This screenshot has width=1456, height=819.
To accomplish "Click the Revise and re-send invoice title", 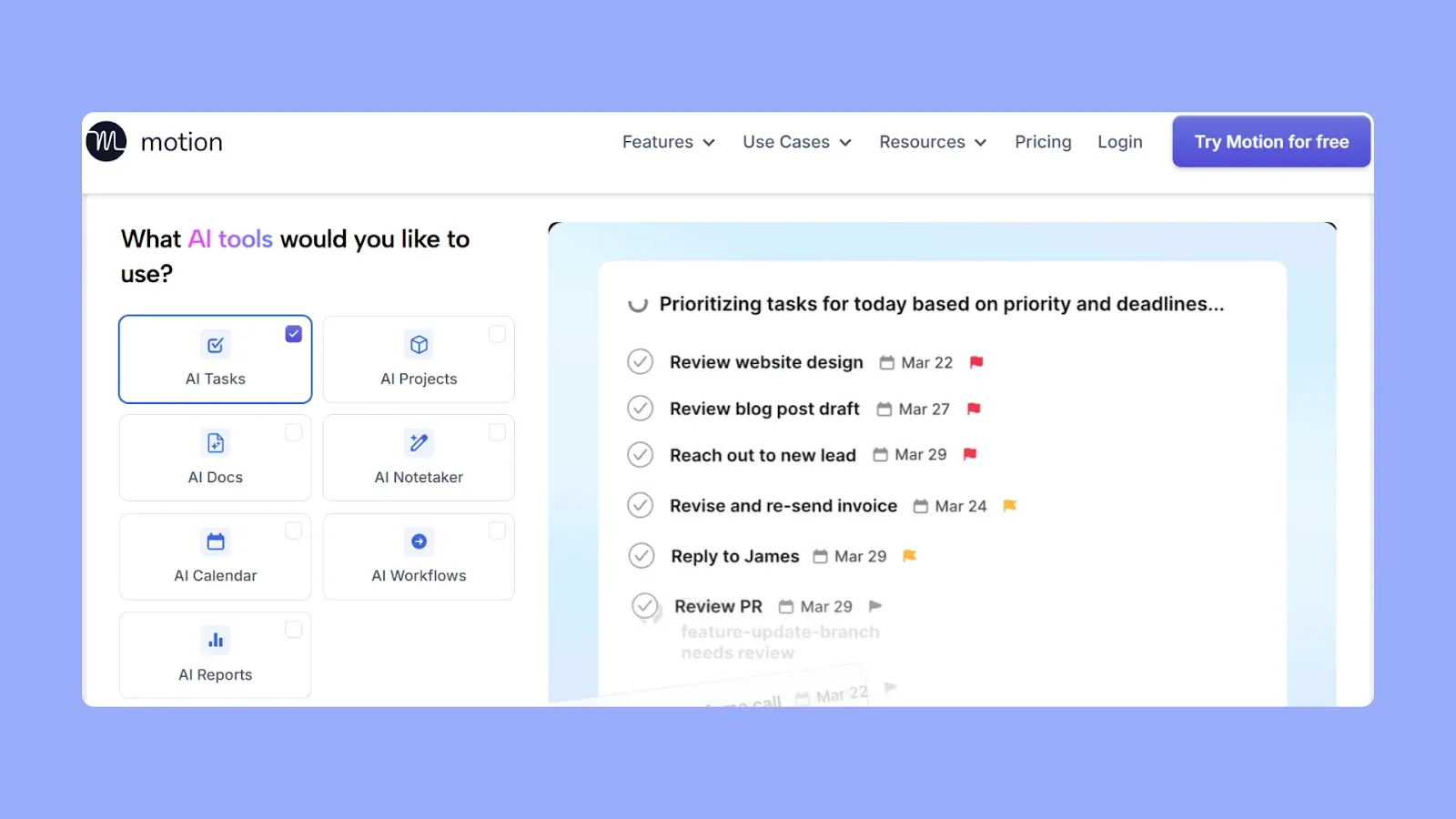I will pyautogui.click(x=784, y=506).
